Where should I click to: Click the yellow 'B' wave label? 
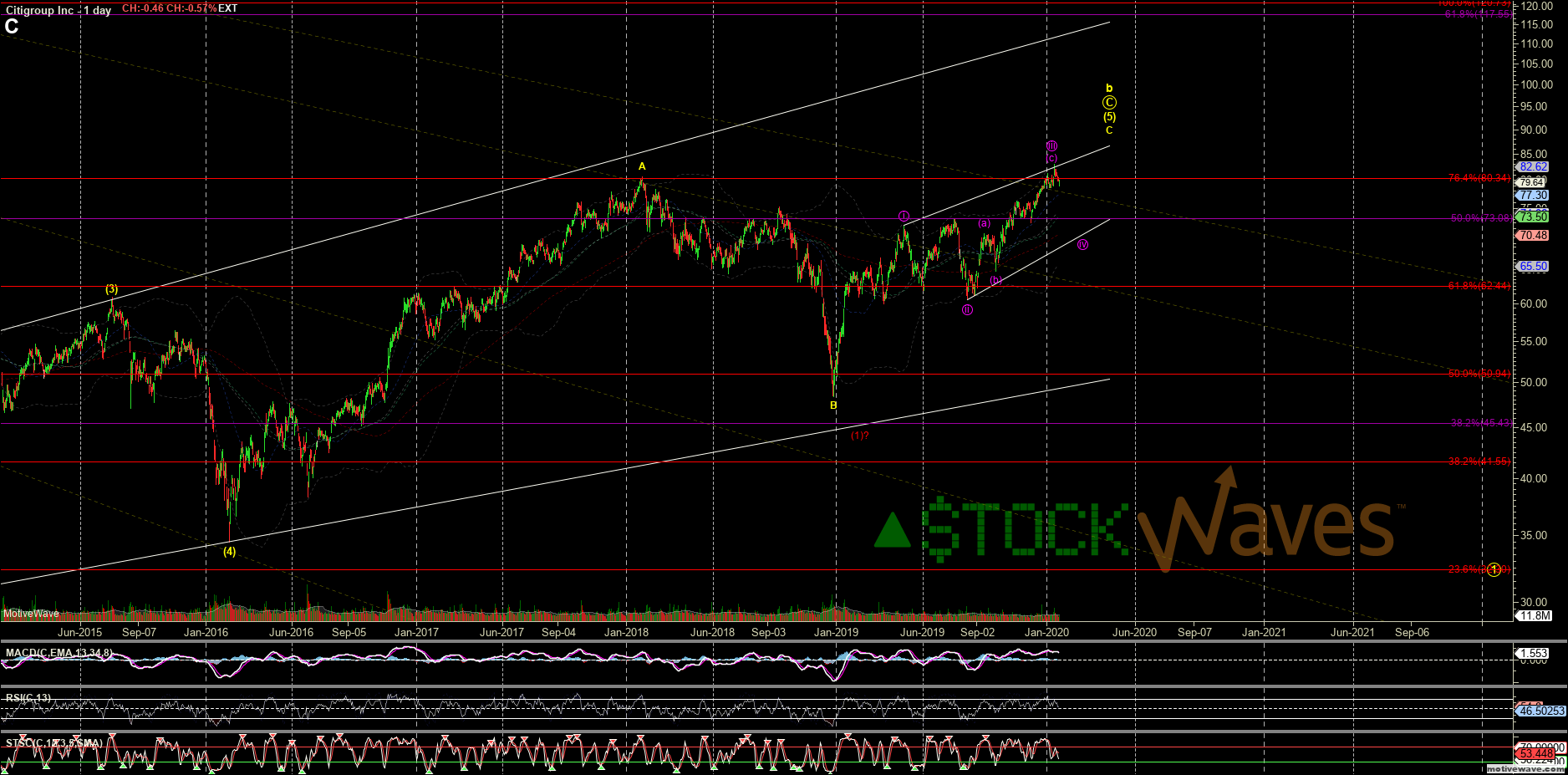(x=833, y=405)
